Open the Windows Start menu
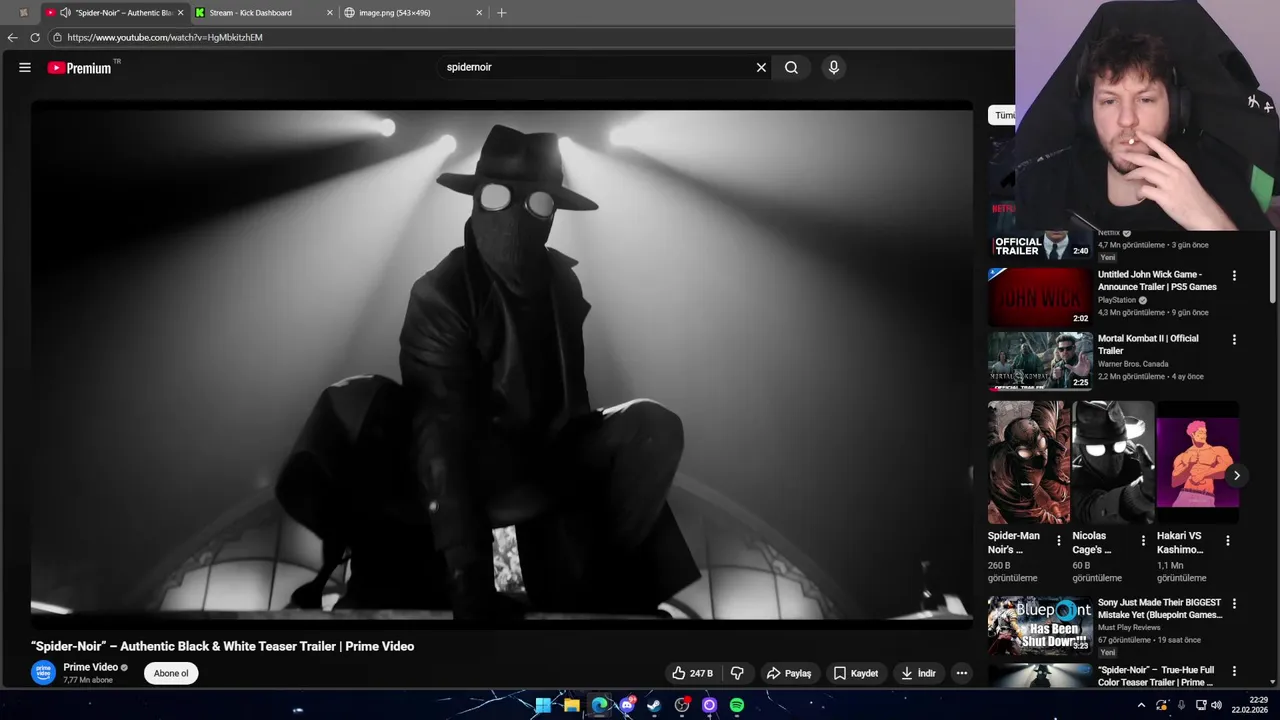 tap(543, 705)
